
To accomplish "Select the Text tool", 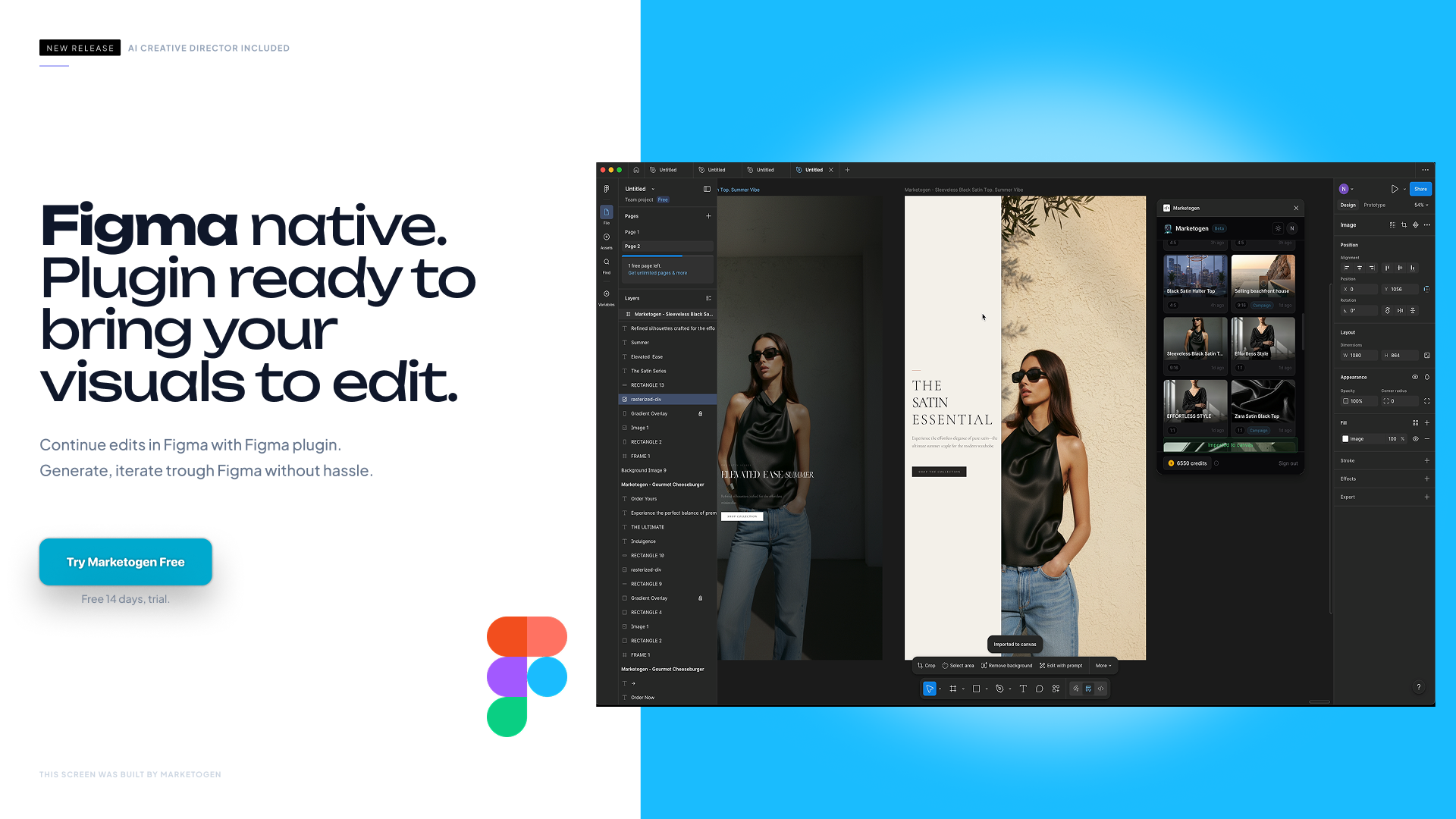I will coord(1023,689).
